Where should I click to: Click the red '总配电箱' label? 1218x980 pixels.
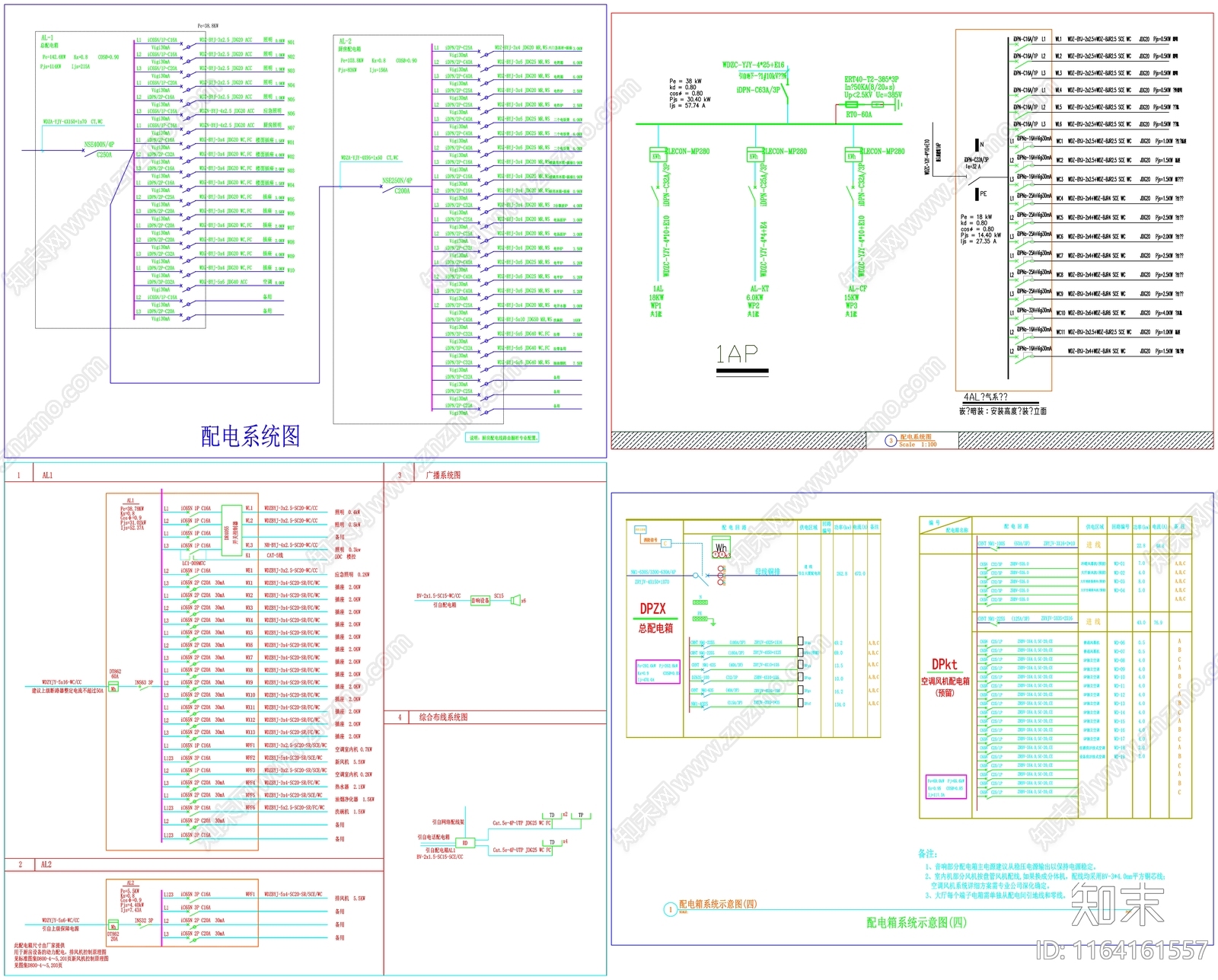point(655,628)
